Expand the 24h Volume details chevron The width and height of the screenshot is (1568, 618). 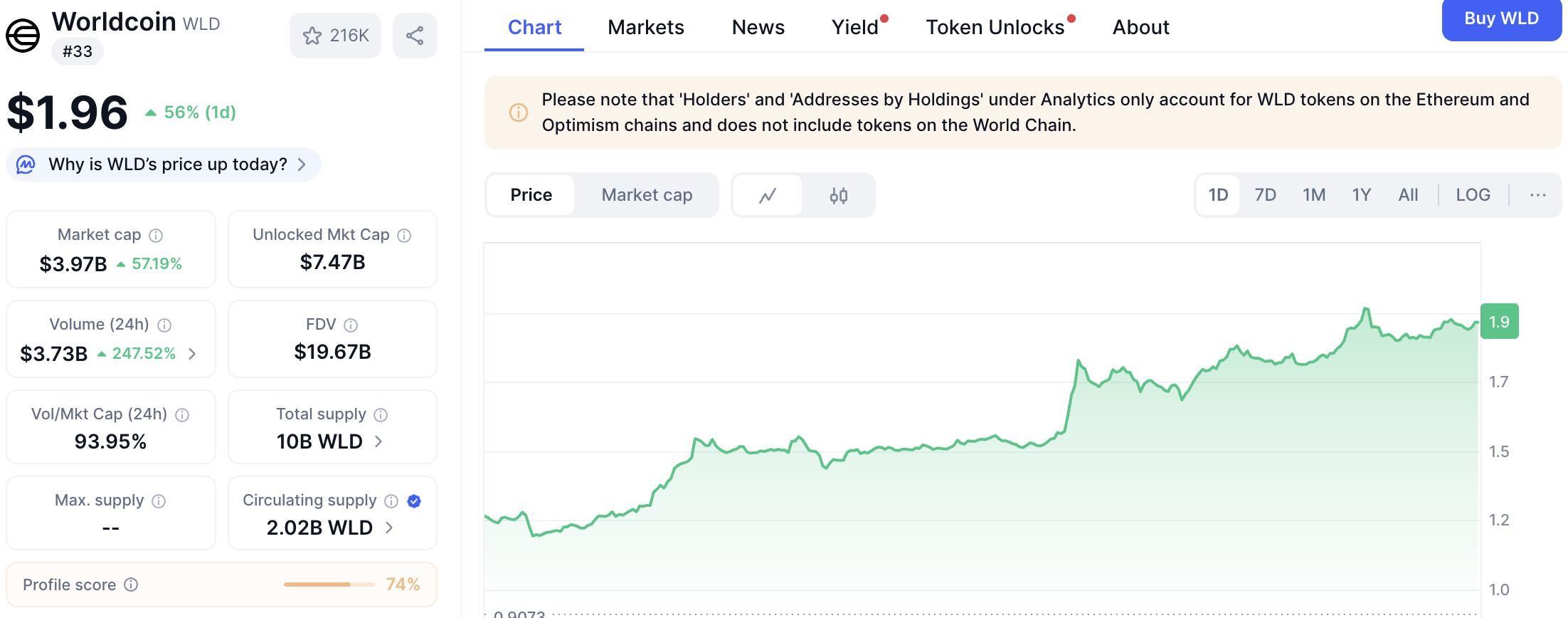point(193,354)
